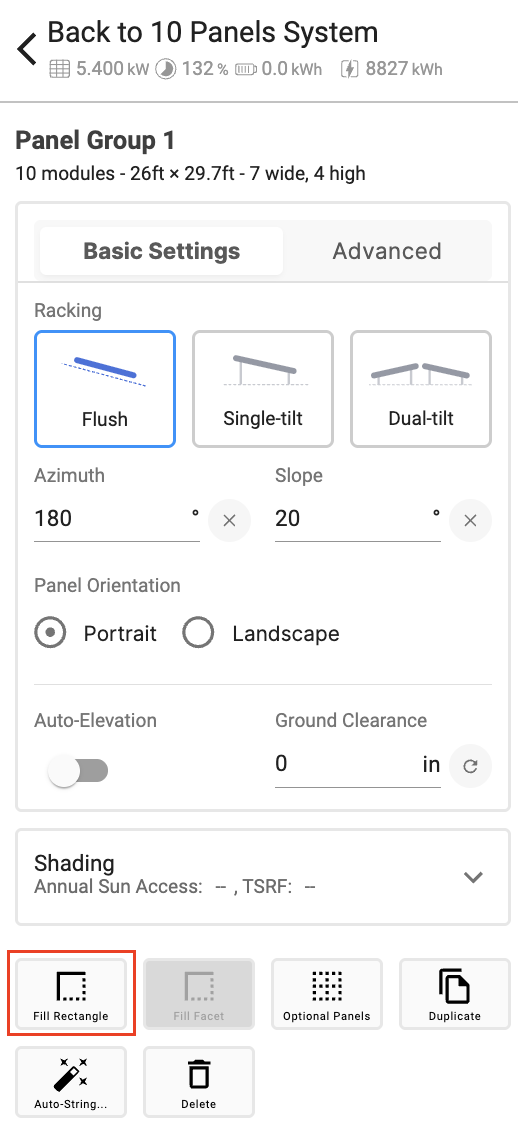518x1122 pixels.
Task: Select Portrait panel orientation
Action: pos(50,633)
